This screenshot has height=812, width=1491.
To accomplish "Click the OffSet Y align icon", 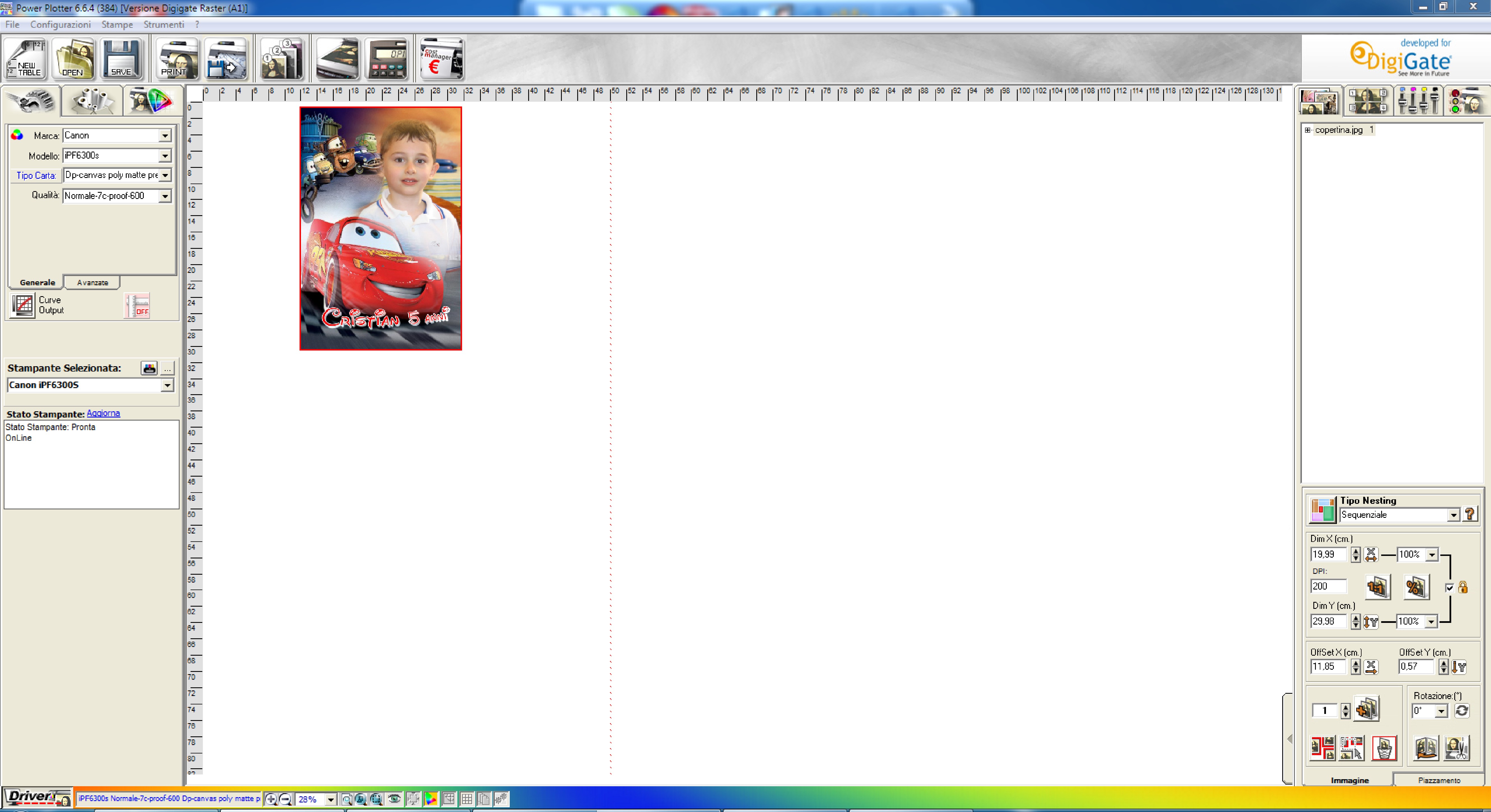I will coord(1458,667).
